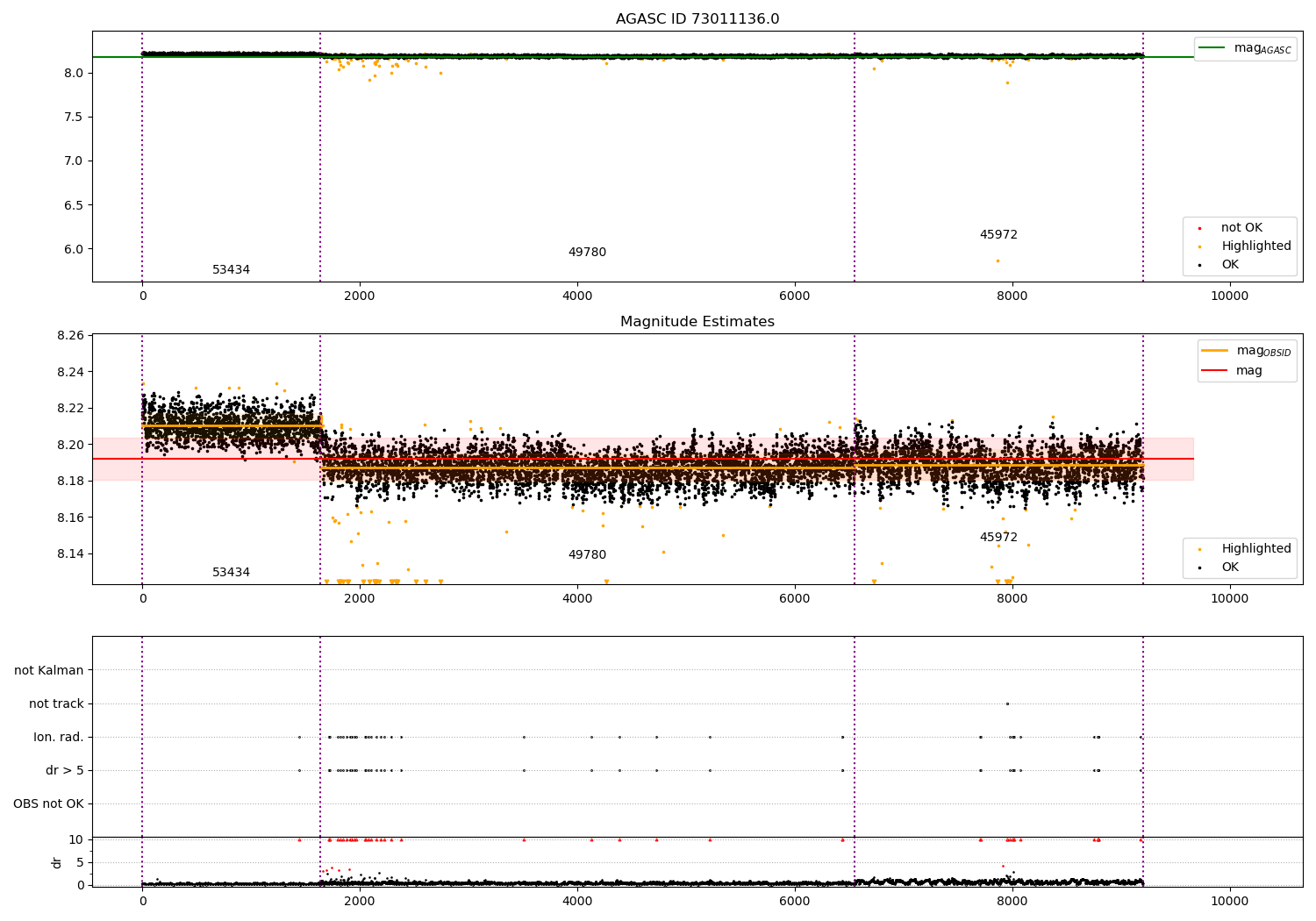Click the 'not Kalman' axis label
Screen dimensions: 1316x921
tap(49, 671)
